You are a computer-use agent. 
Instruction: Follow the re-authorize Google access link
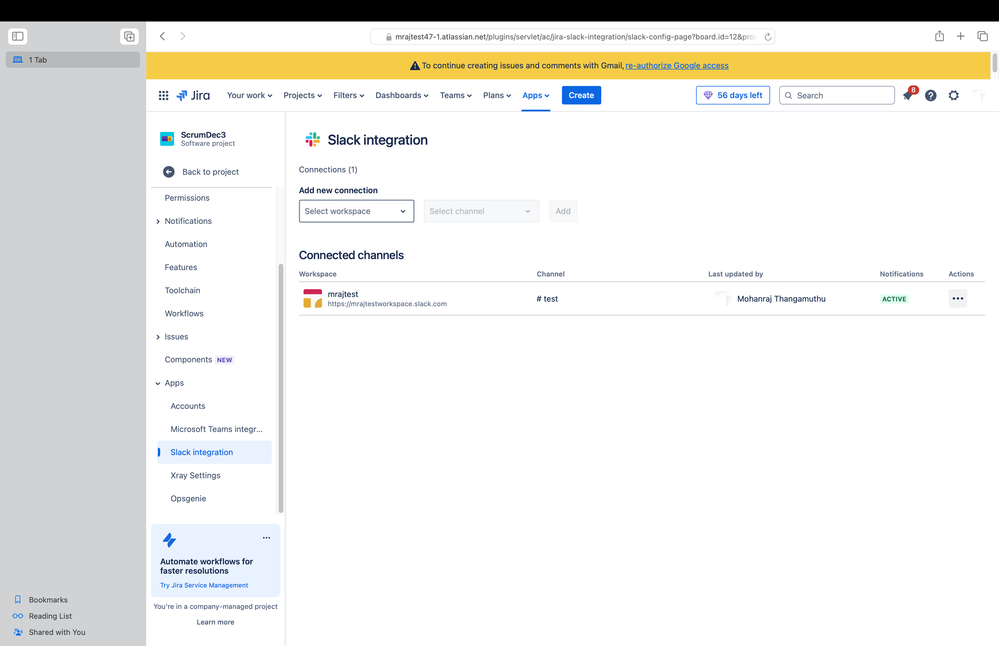(677, 66)
